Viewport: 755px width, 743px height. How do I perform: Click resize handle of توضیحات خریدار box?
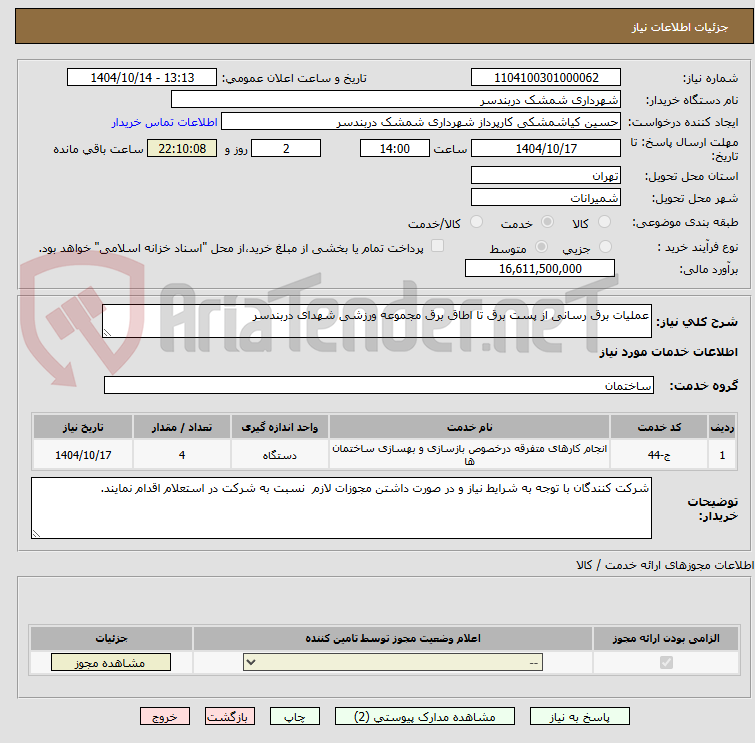point(36,534)
